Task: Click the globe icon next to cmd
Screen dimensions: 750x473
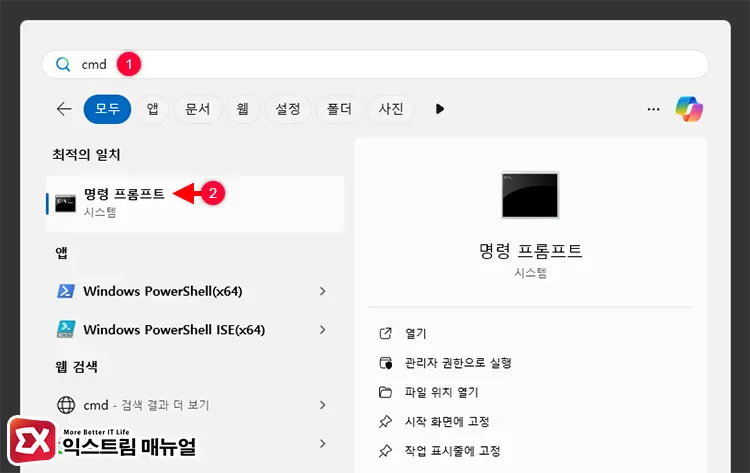Action: [66, 405]
